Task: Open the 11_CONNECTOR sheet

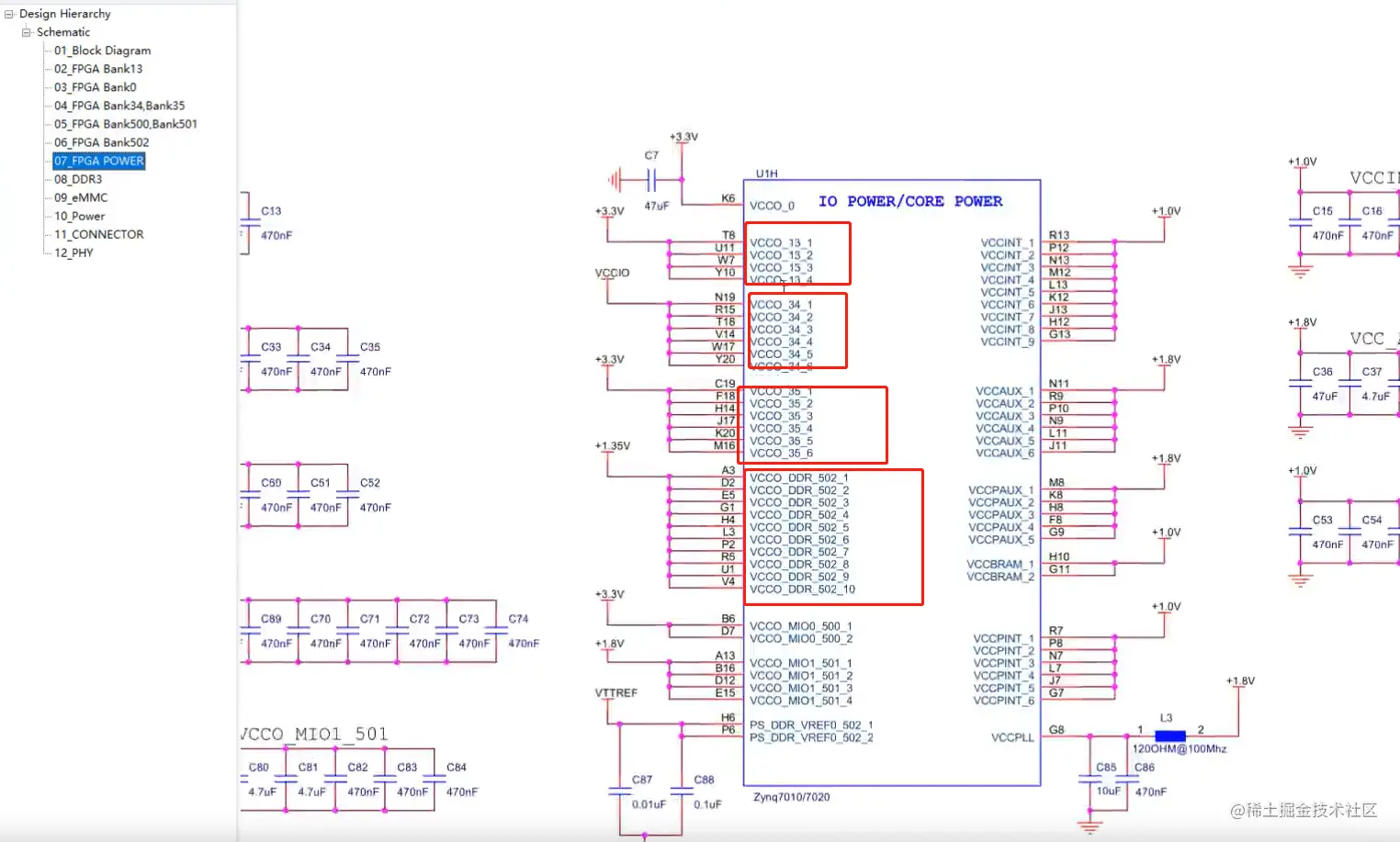Action: click(x=98, y=234)
